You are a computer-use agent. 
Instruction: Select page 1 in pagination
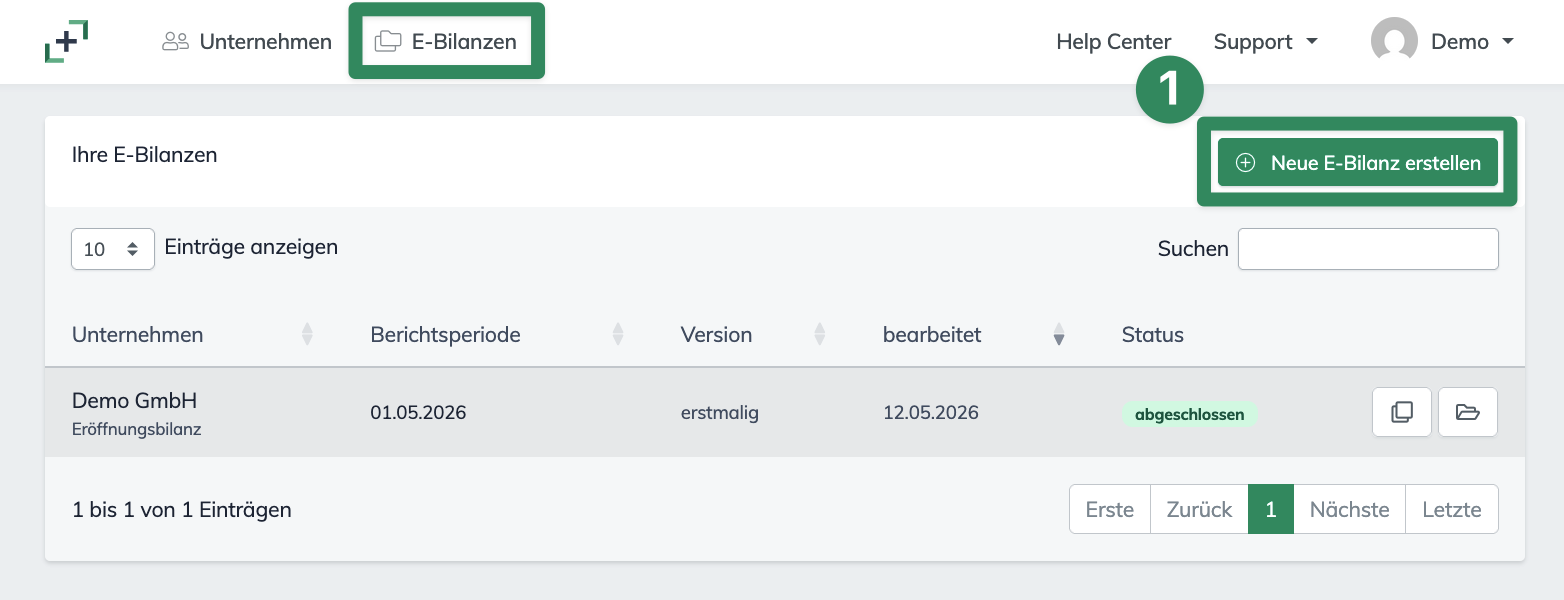1271,509
